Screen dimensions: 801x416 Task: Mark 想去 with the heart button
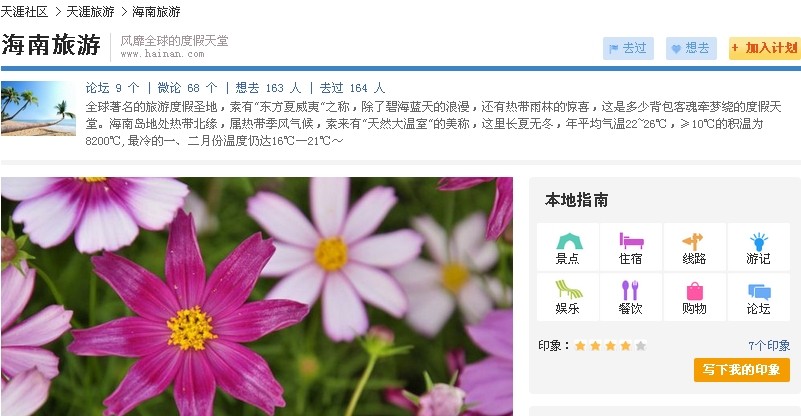pyautogui.click(x=691, y=49)
